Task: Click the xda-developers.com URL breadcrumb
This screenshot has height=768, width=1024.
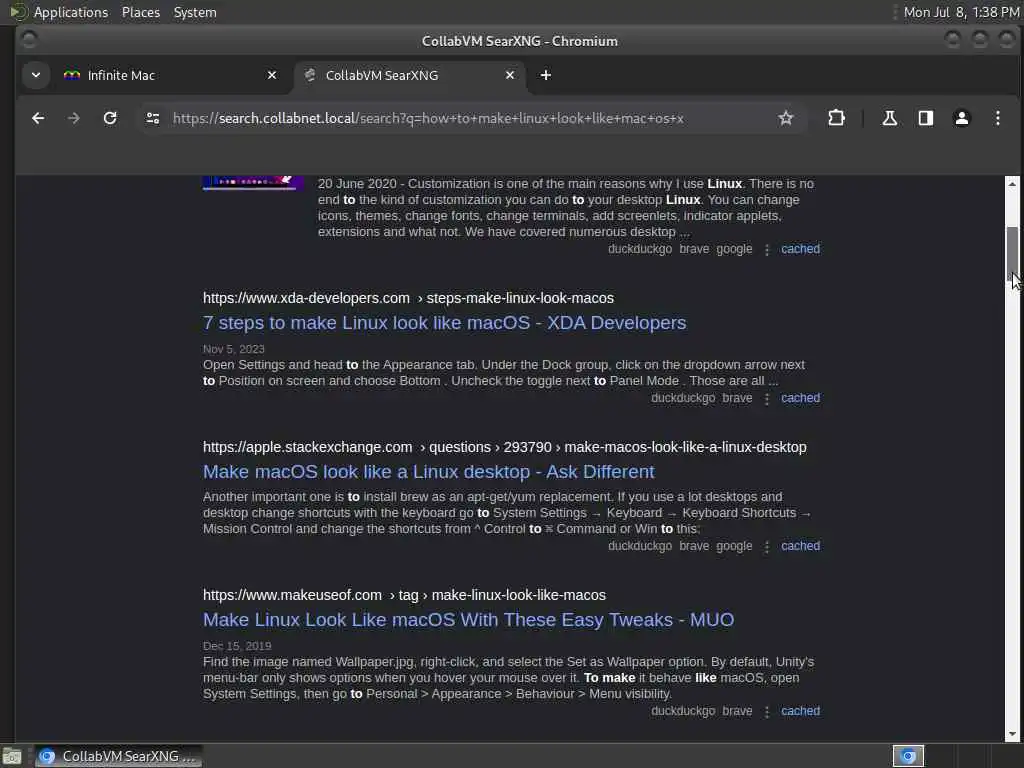Action: pyautogui.click(x=408, y=298)
